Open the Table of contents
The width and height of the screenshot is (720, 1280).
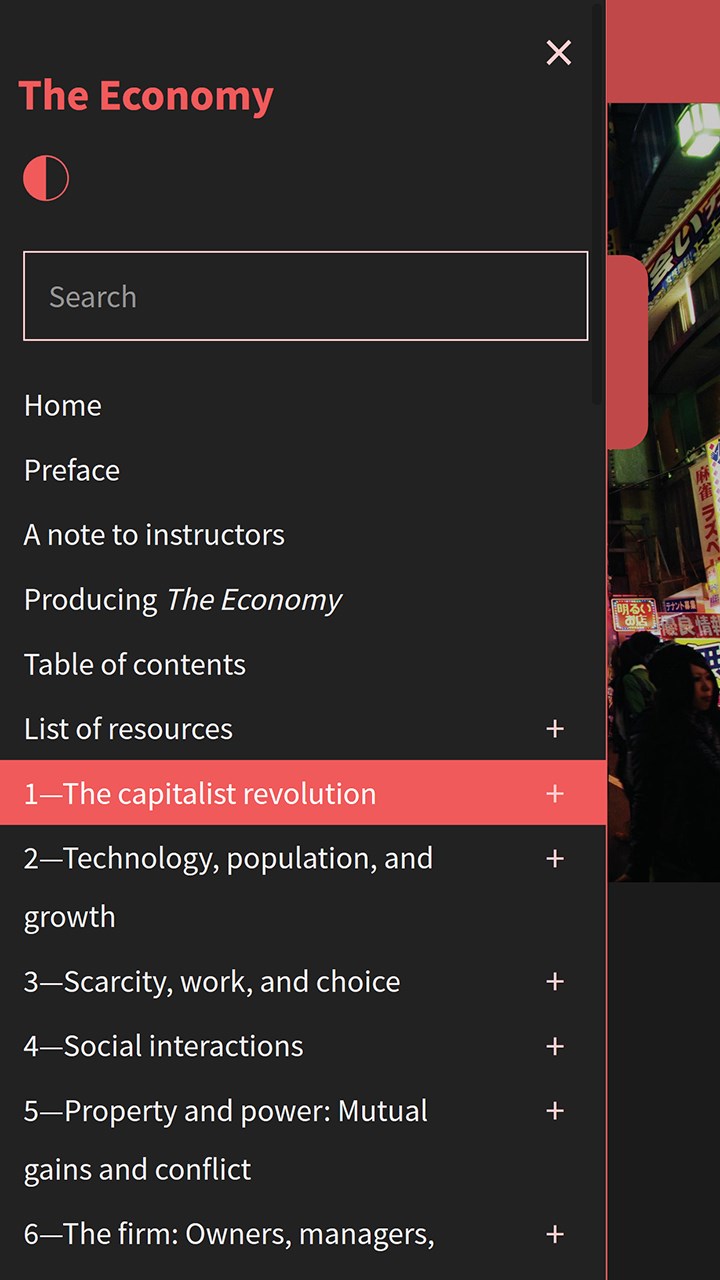(x=135, y=665)
